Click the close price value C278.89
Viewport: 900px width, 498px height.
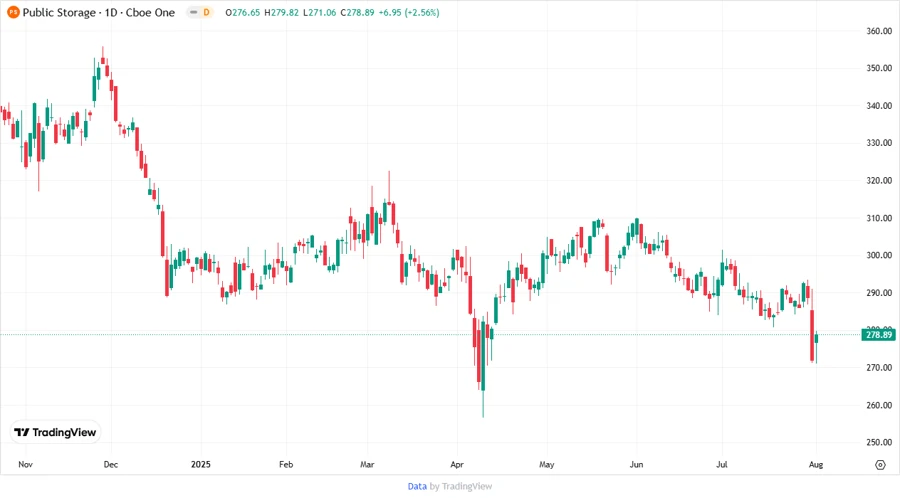click(358, 12)
